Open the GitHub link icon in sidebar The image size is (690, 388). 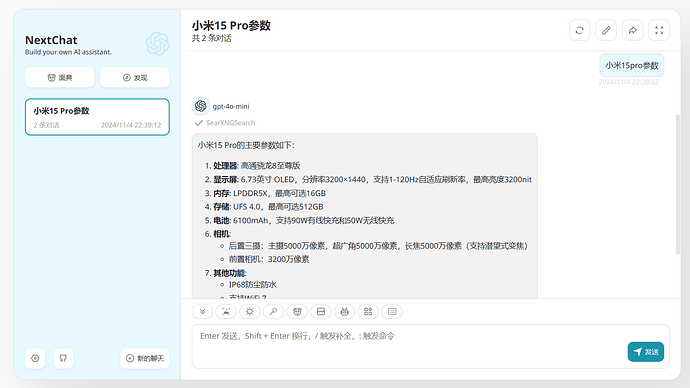coord(63,358)
